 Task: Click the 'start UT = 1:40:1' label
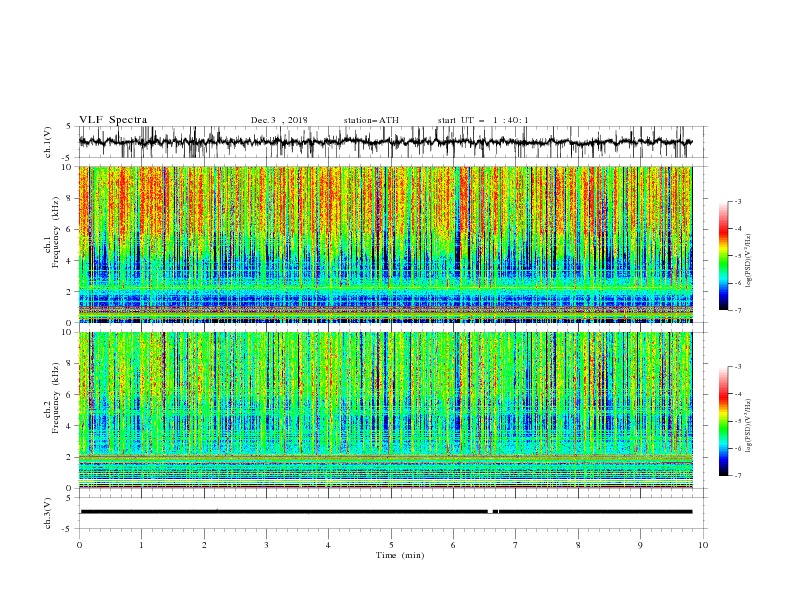click(483, 120)
